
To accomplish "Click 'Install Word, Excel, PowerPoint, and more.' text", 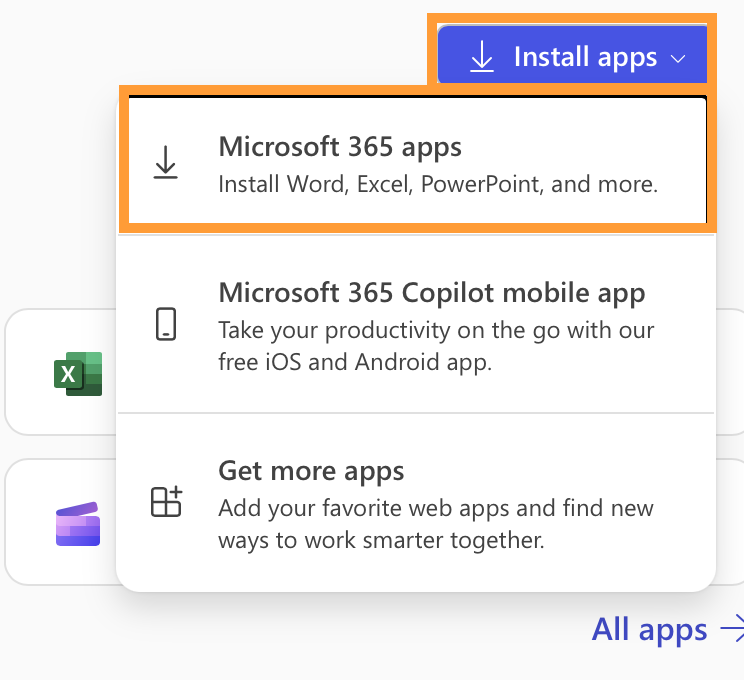I will click(438, 184).
